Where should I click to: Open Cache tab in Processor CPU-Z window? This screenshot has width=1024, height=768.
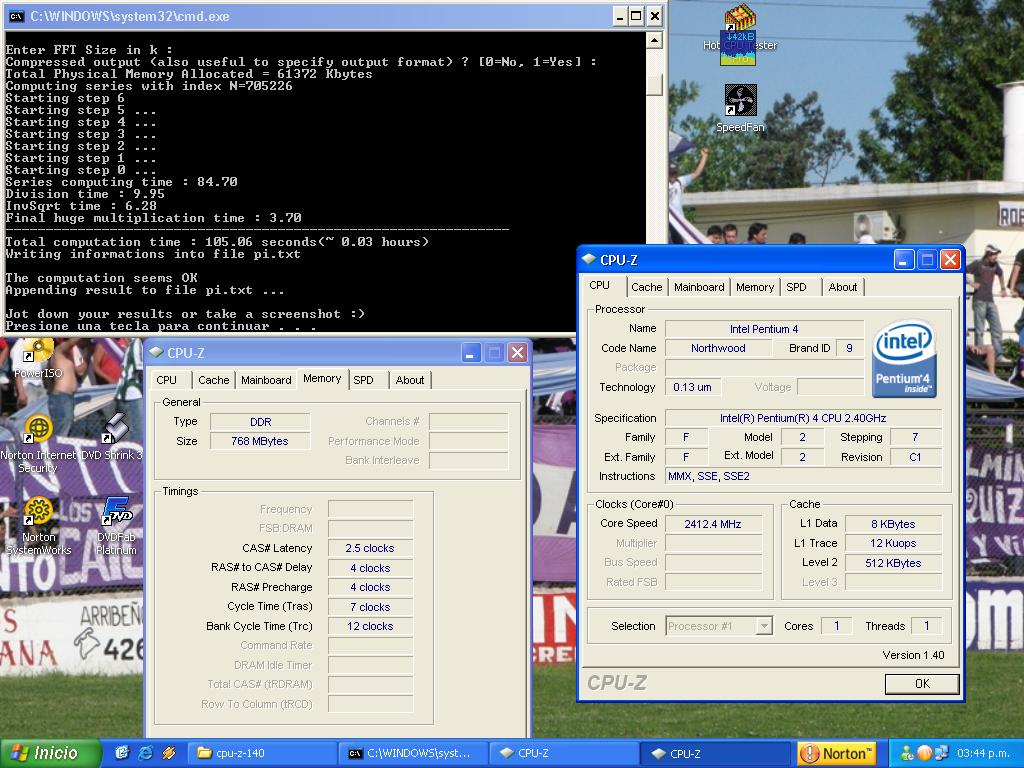[x=647, y=287]
